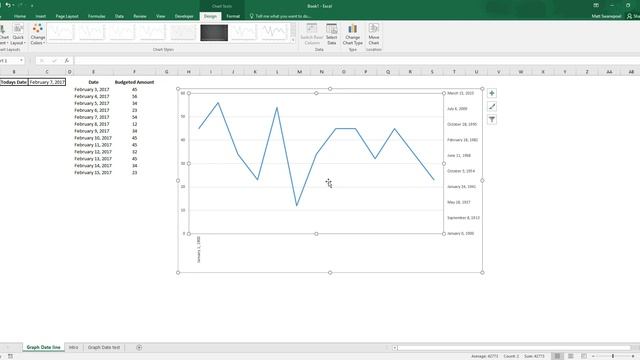Select the Graph Date line sheet tab
The width and height of the screenshot is (640, 360).
point(43,347)
